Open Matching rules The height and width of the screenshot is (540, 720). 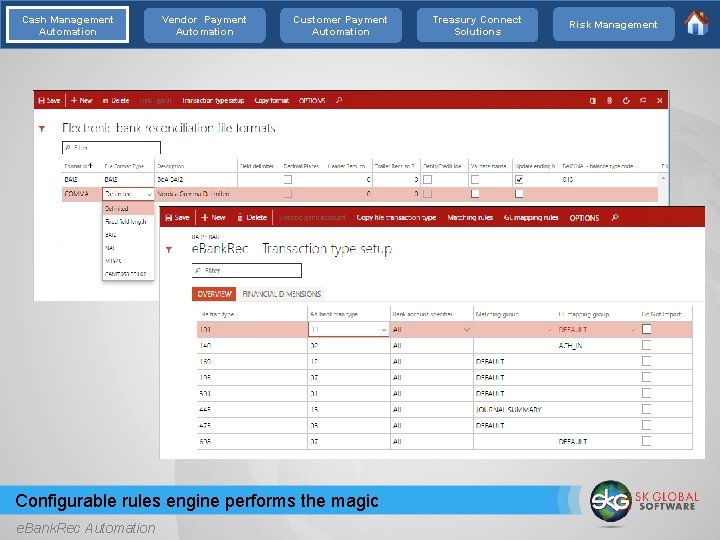click(x=470, y=218)
